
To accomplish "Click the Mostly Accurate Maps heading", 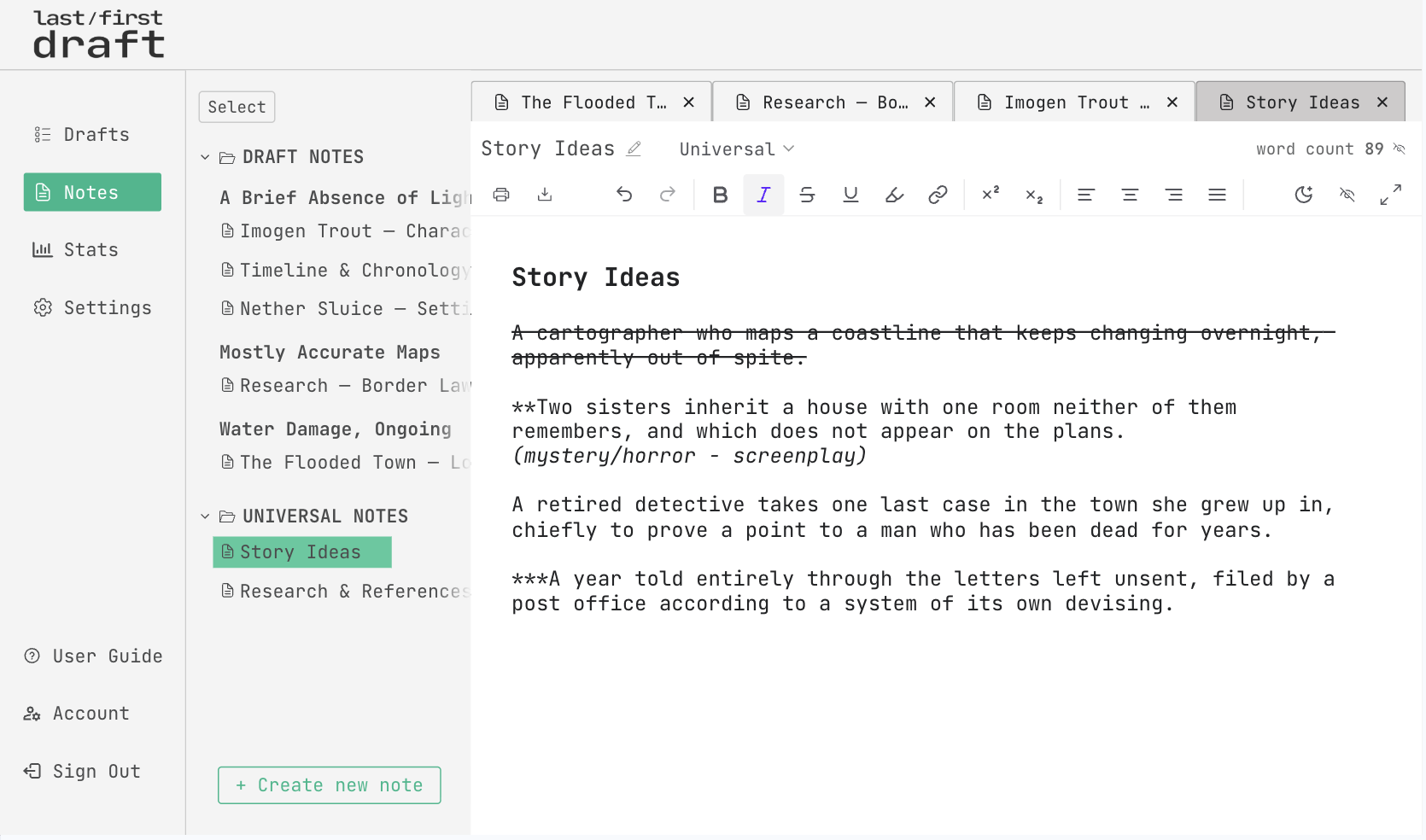I will tap(330, 353).
